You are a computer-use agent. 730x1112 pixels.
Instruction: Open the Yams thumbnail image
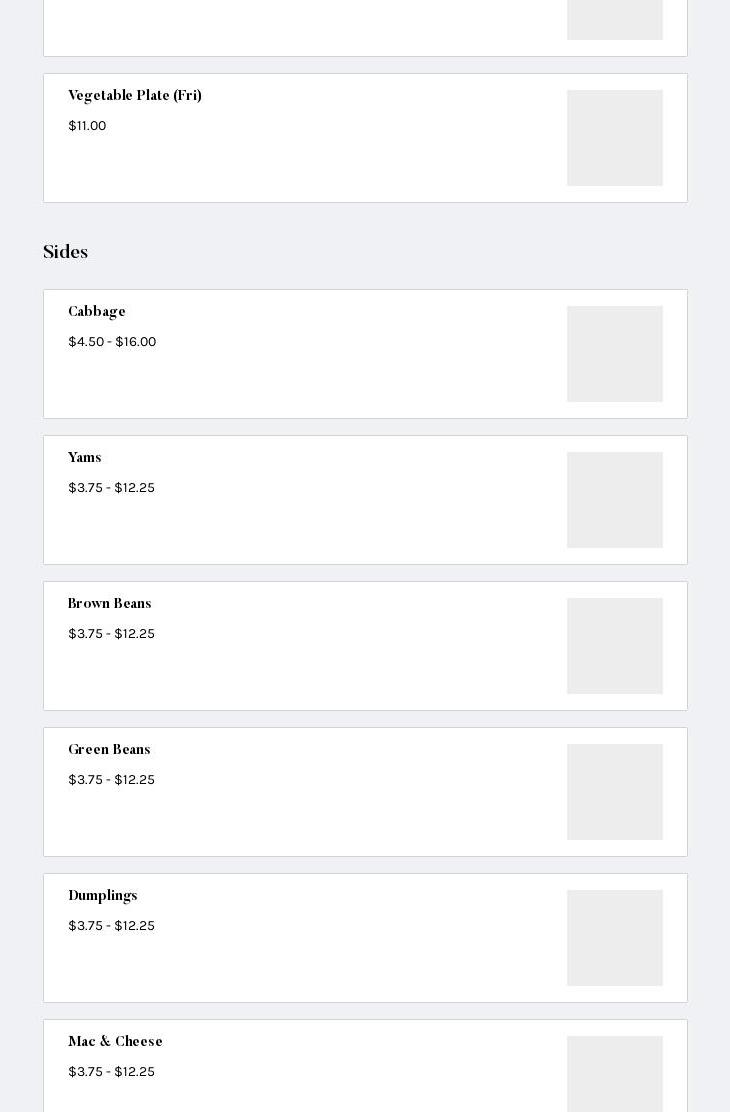click(x=614, y=500)
